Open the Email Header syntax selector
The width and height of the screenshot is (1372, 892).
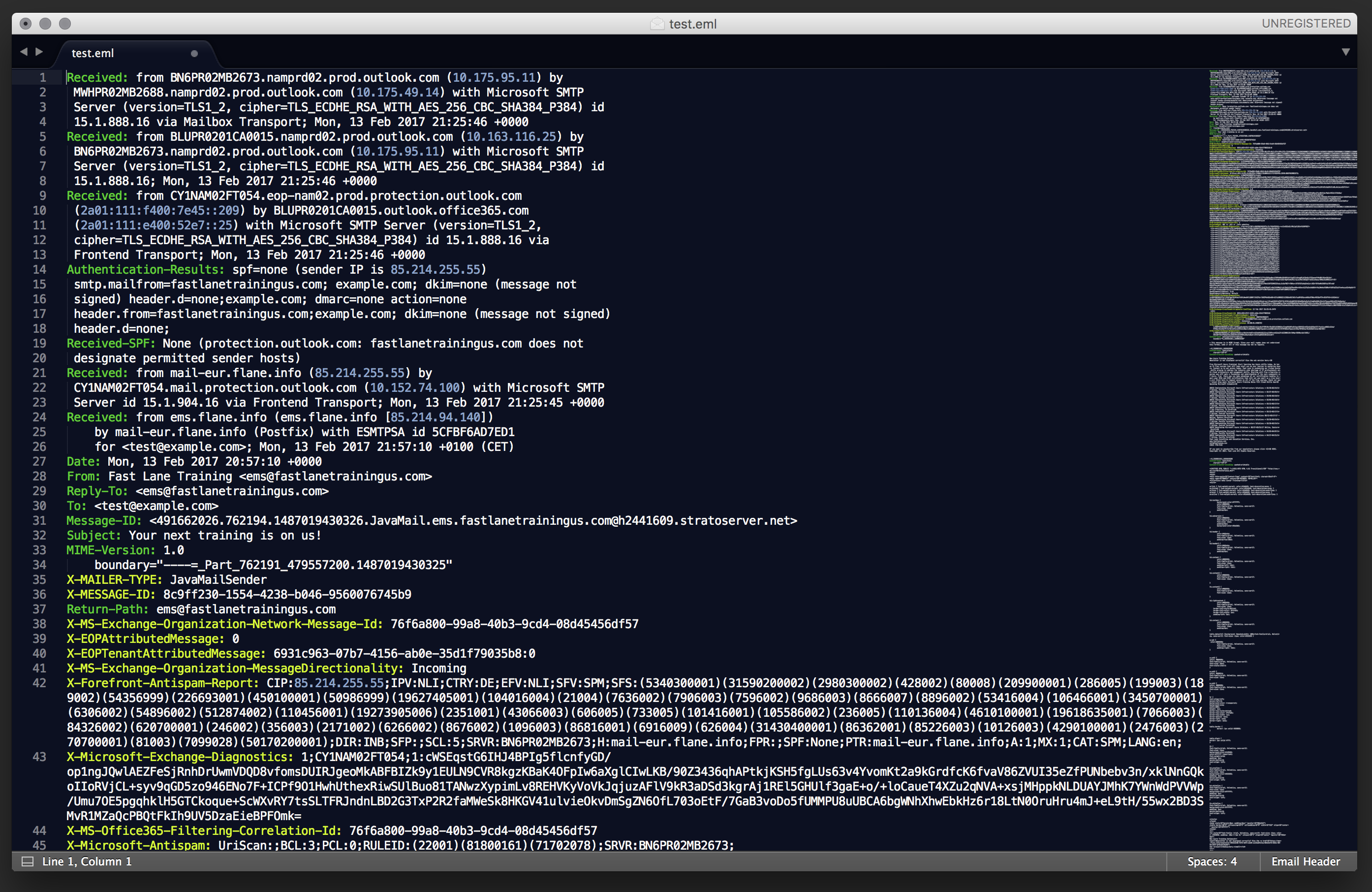coord(1305,861)
